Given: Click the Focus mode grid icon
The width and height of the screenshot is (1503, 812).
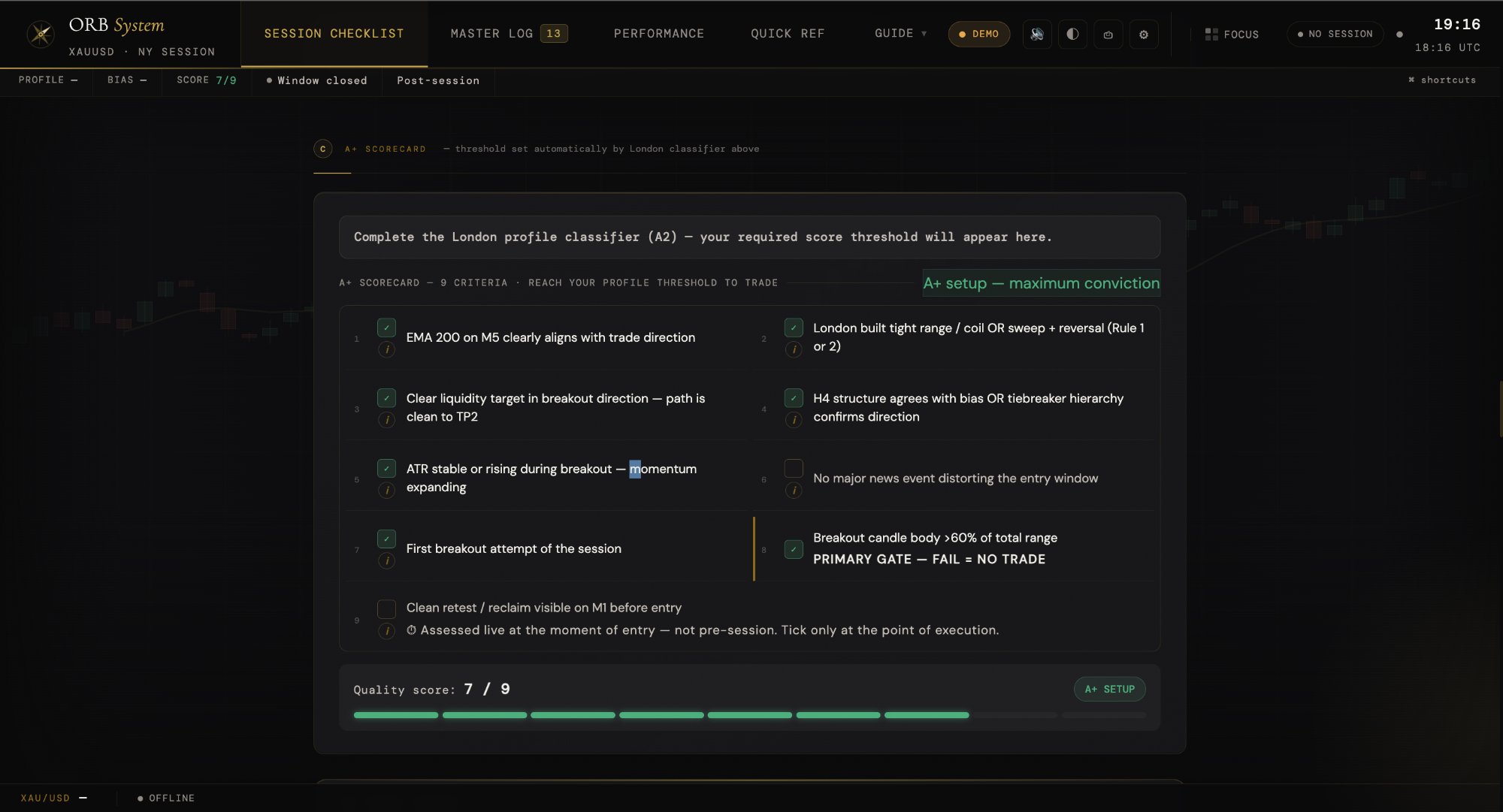Looking at the screenshot, I should click(x=1211, y=34).
